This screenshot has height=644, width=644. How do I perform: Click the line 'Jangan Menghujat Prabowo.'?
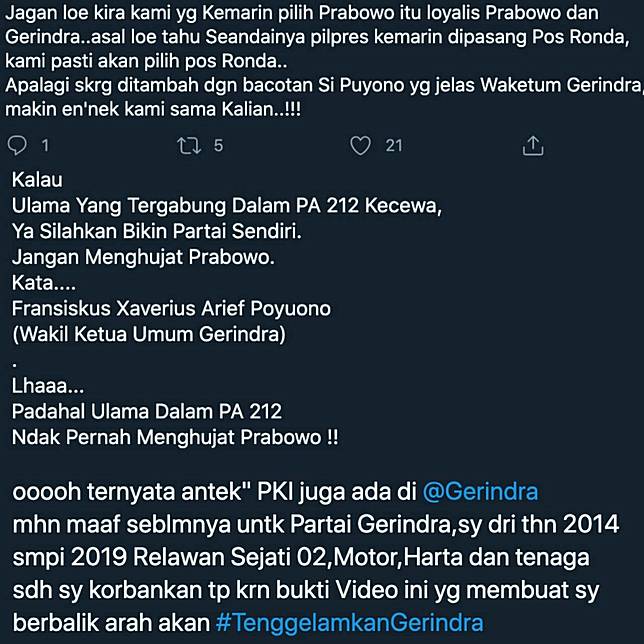tap(143, 258)
